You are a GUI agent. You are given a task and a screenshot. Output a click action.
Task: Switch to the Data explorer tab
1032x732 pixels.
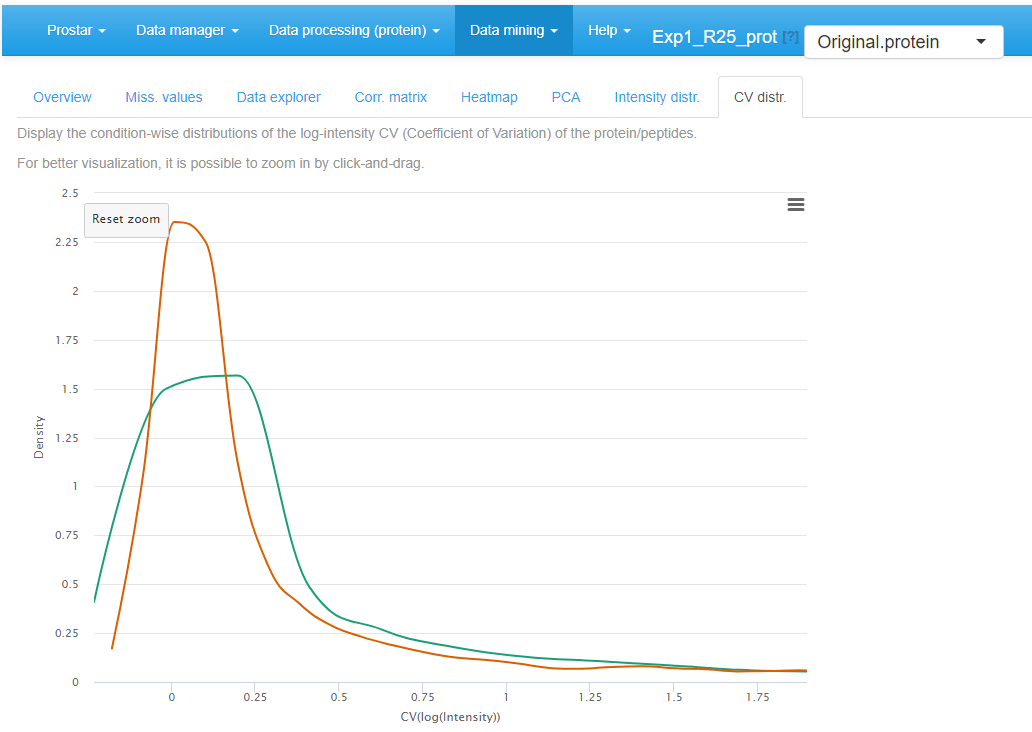coord(278,97)
